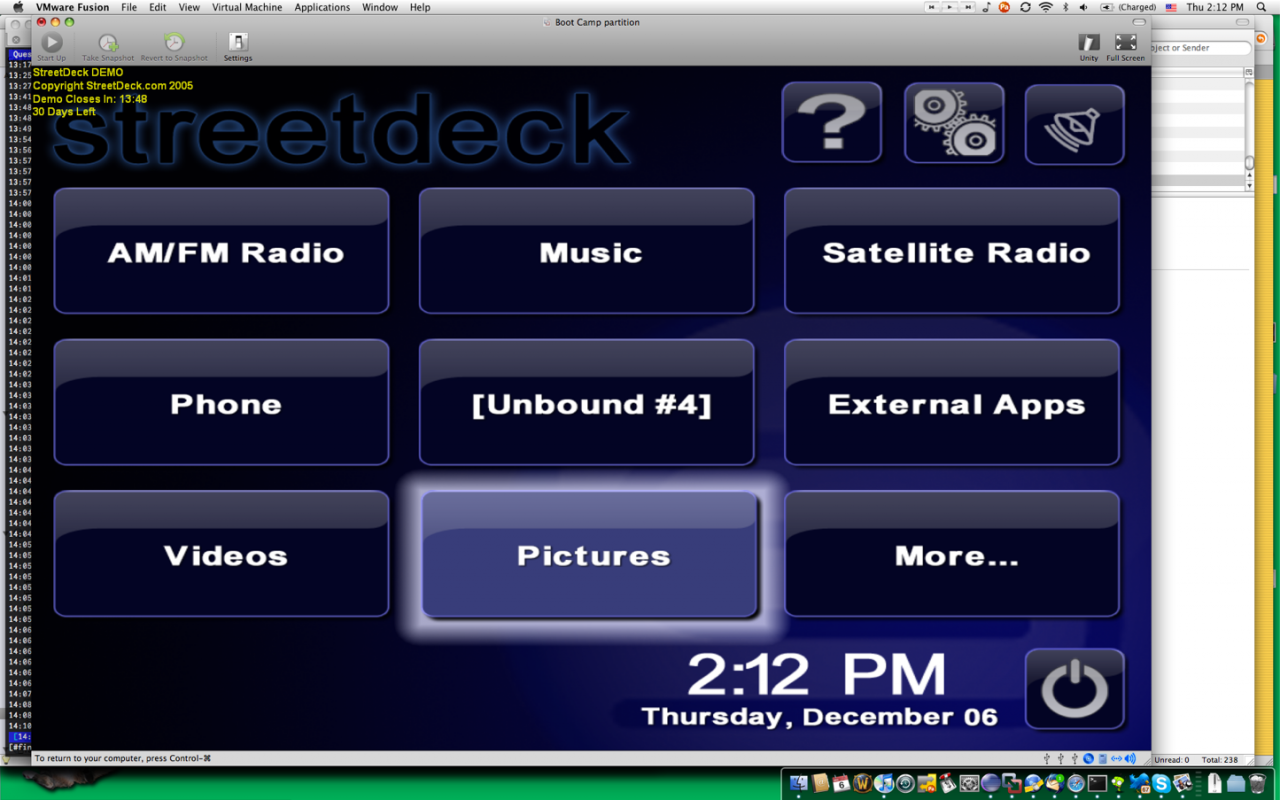Click the Bluetooth menu bar icon

pos(1065,7)
